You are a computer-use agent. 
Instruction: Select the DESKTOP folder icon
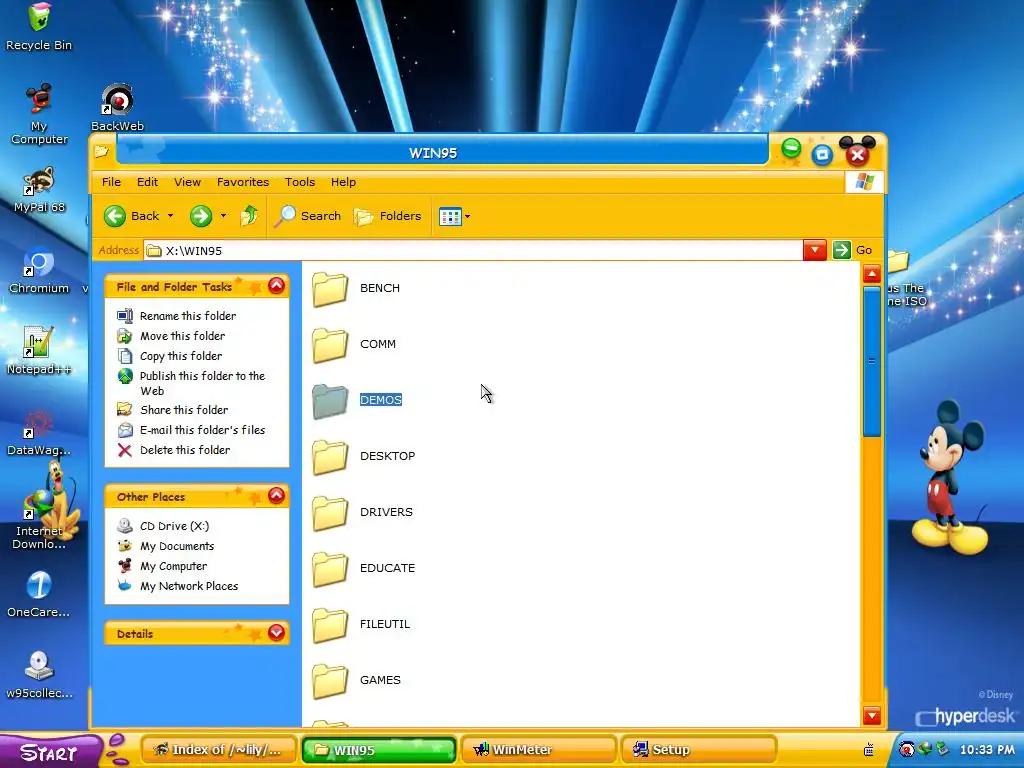[x=330, y=456]
